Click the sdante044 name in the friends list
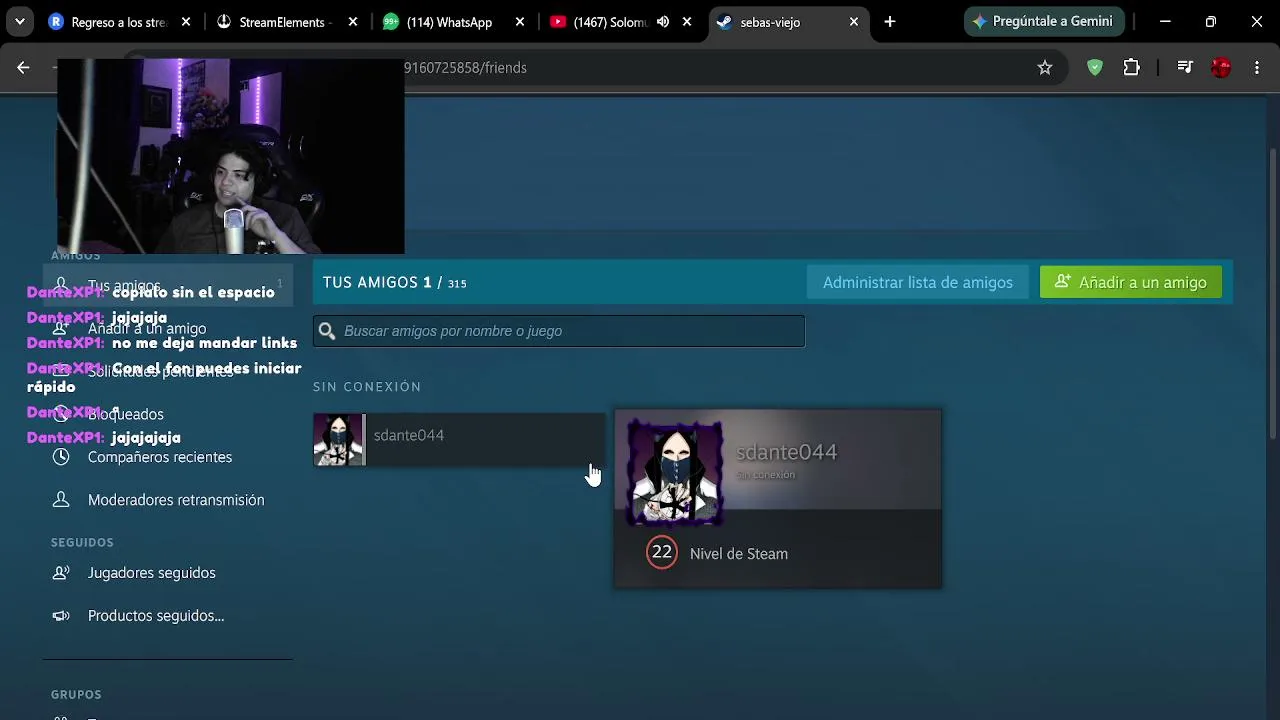The image size is (1280, 720). 409,435
